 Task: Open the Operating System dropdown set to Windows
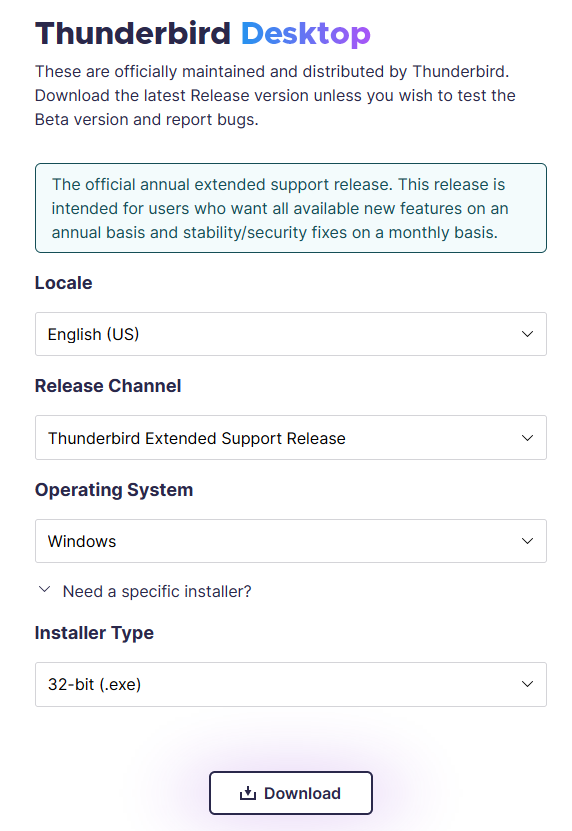click(x=291, y=541)
